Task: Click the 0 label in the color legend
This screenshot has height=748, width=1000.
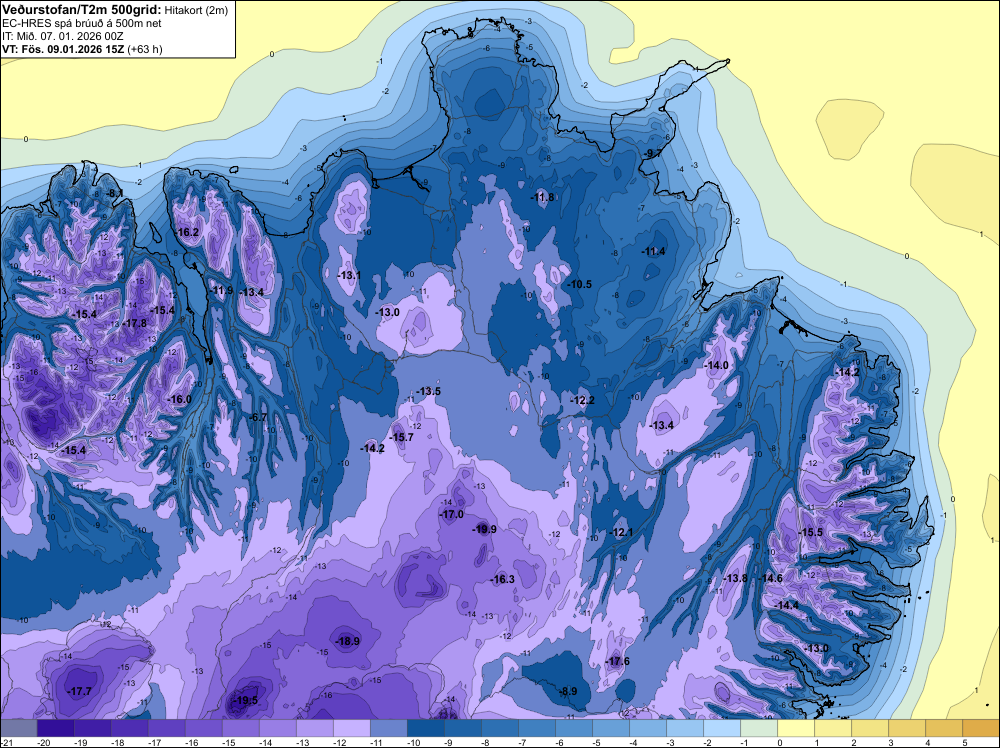Action: click(x=780, y=742)
